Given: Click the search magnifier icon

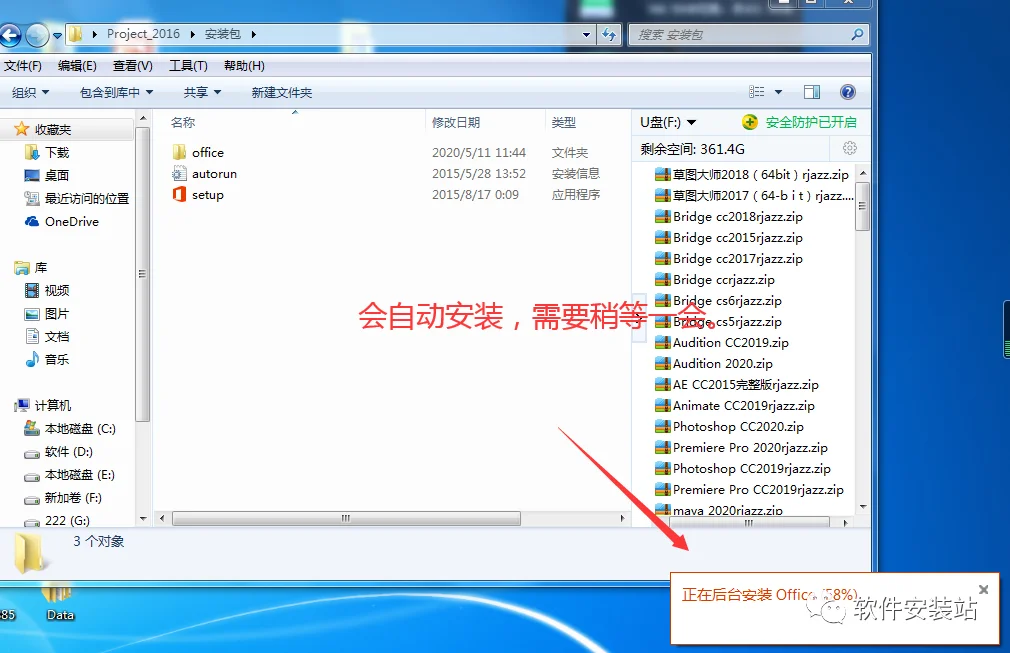Looking at the screenshot, I should click(x=857, y=35).
